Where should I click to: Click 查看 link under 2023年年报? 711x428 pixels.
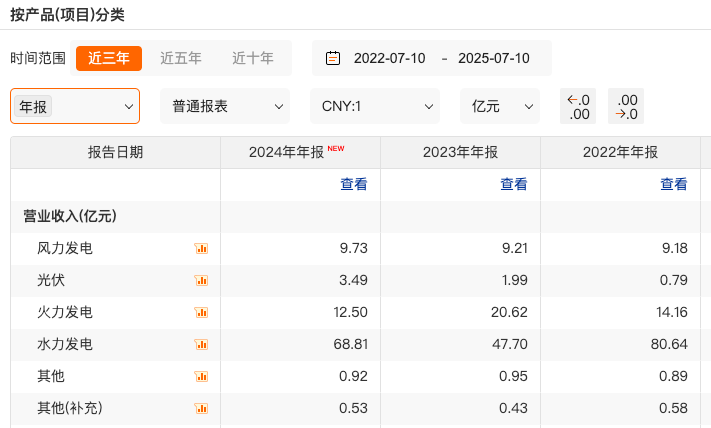(514, 184)
